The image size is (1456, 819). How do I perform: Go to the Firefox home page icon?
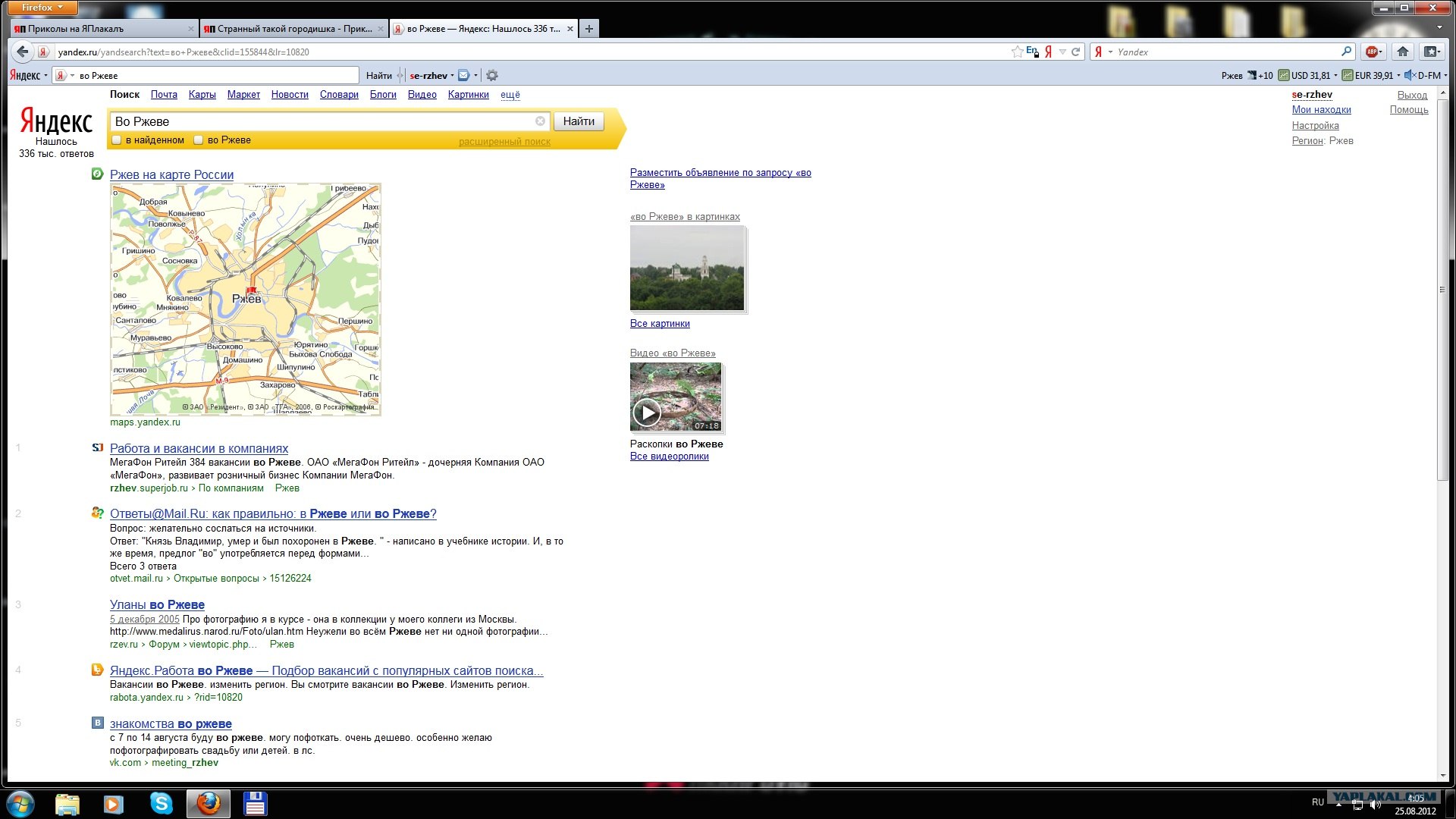(x=1403, y=52)
